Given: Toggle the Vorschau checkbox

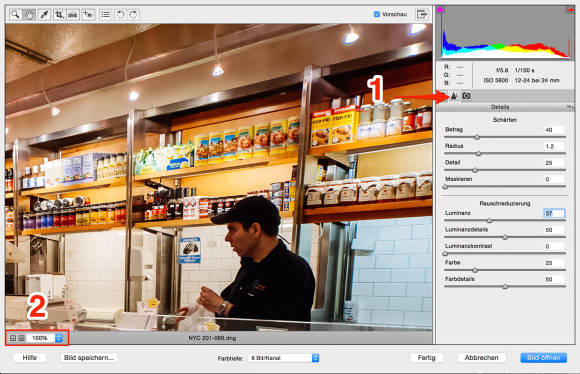Looking at the screenshot, I should [x=377, y=14].
